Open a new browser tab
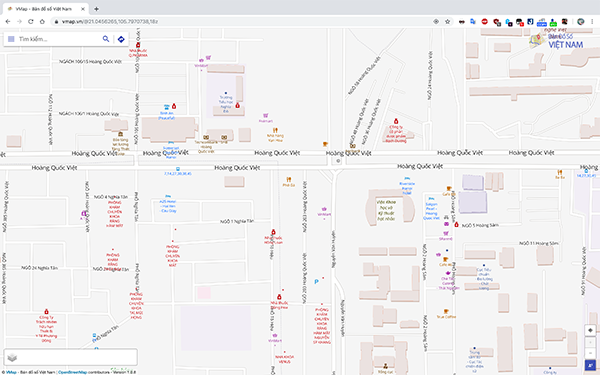The height and width of the screenshot is (375, 600). [96, 9]
